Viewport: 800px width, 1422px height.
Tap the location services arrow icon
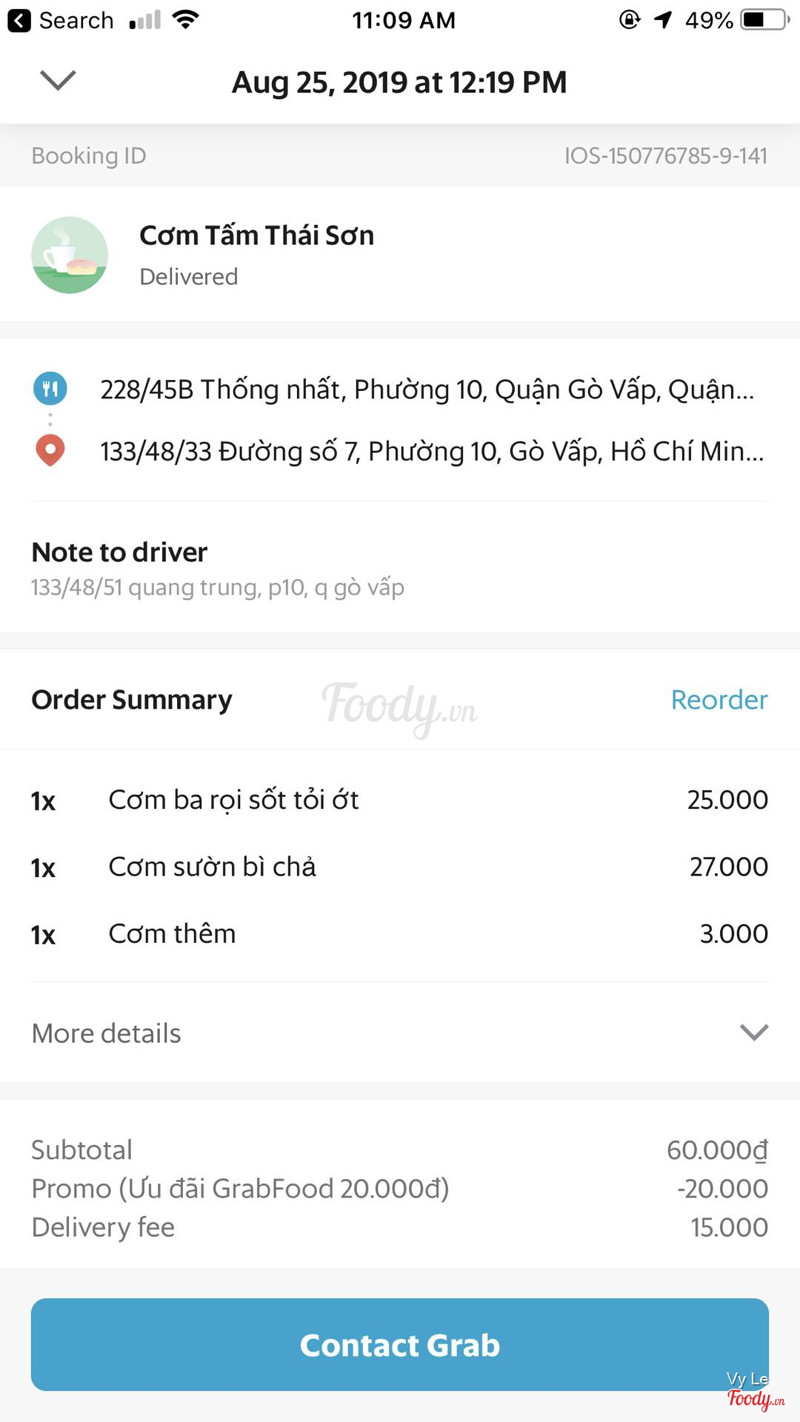(663, 20)
